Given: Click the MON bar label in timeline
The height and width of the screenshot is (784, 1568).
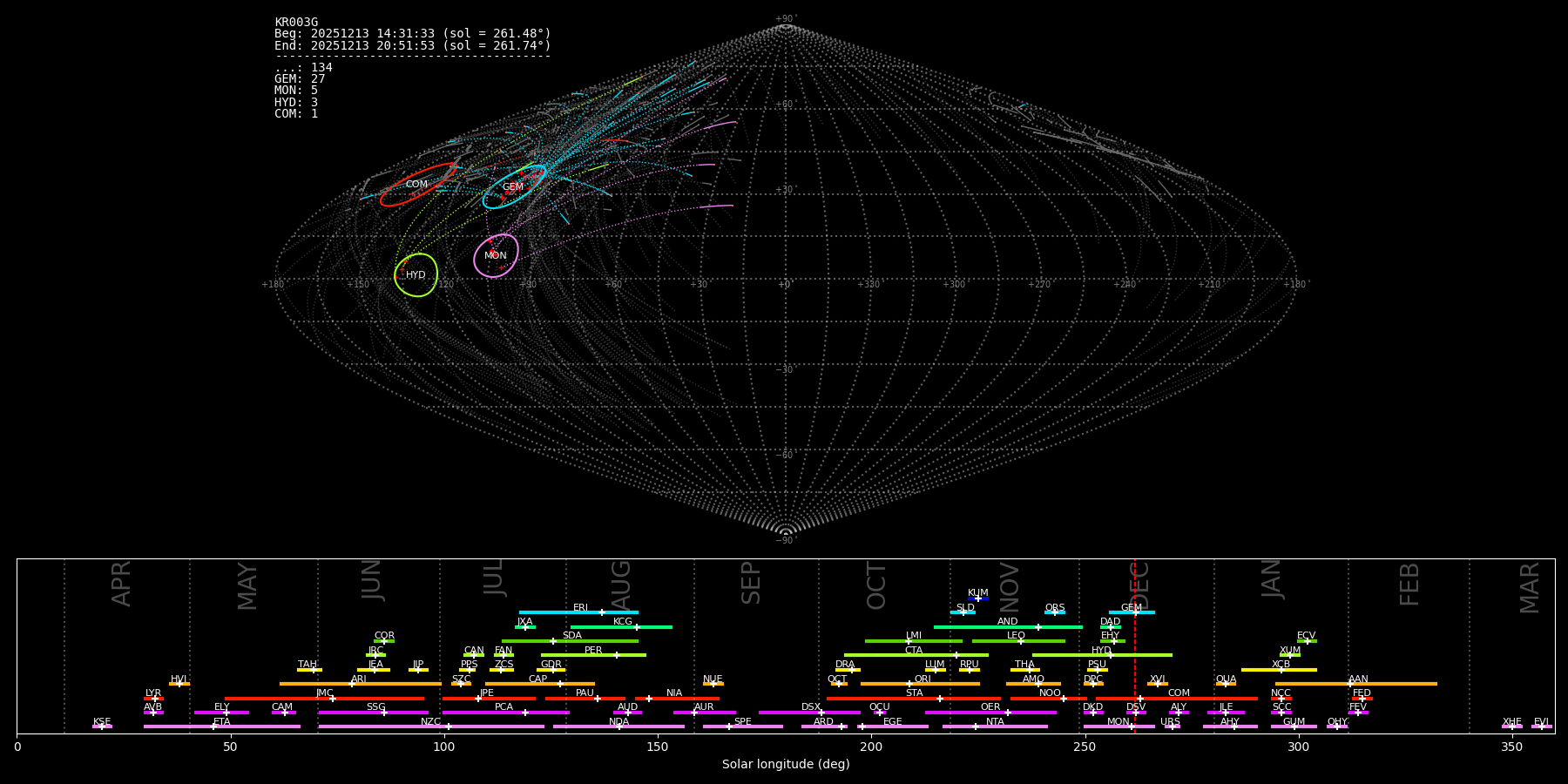Looking at the screenshot, I should 1119,722.
